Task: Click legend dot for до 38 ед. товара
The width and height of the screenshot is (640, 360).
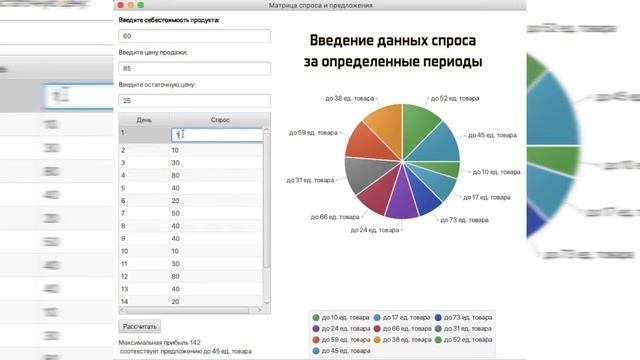Action: click(x=377, y=340)
